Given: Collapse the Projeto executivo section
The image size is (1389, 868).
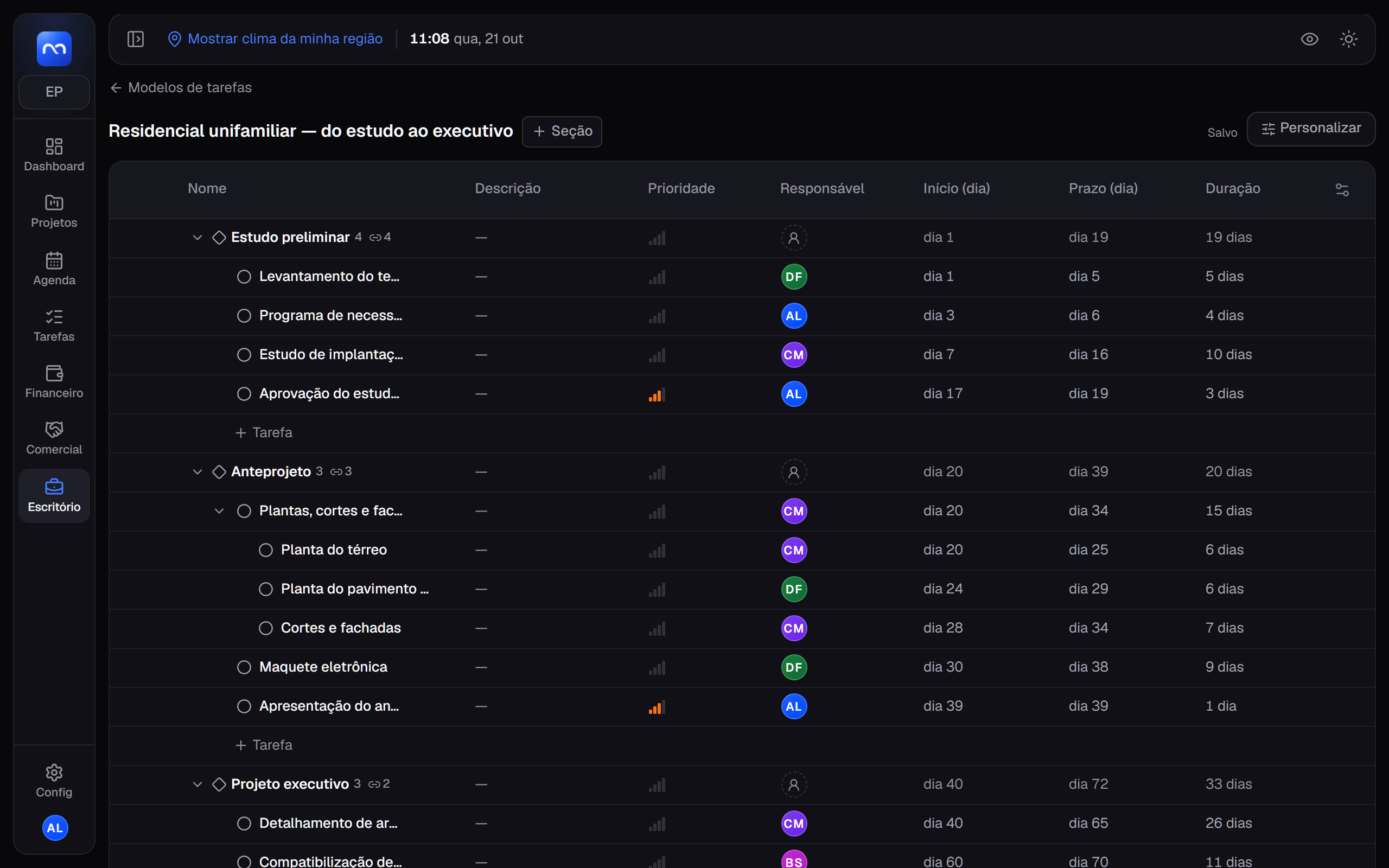Looking at the screenshot, I should point(197,784).
